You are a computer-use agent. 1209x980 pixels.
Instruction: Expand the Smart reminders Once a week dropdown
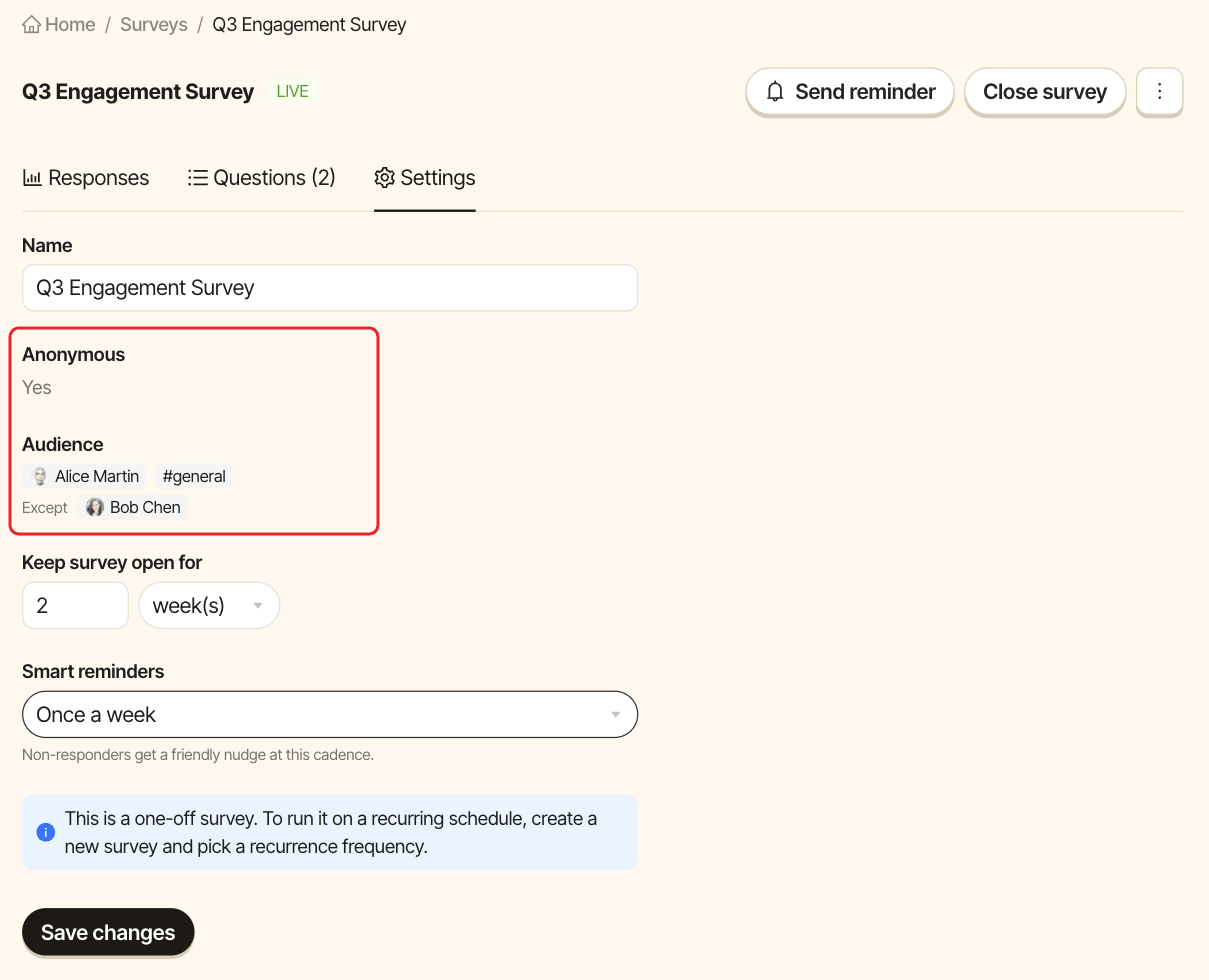point(330,714)
